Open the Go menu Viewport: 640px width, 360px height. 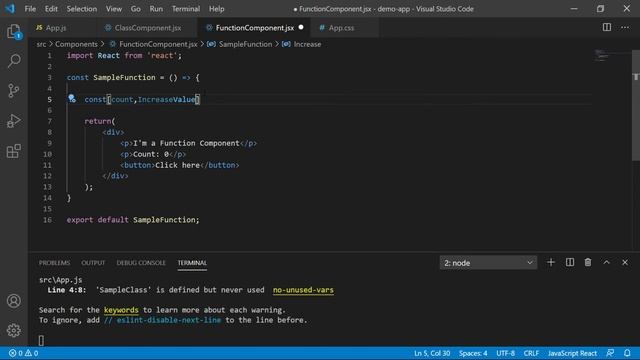136,9
